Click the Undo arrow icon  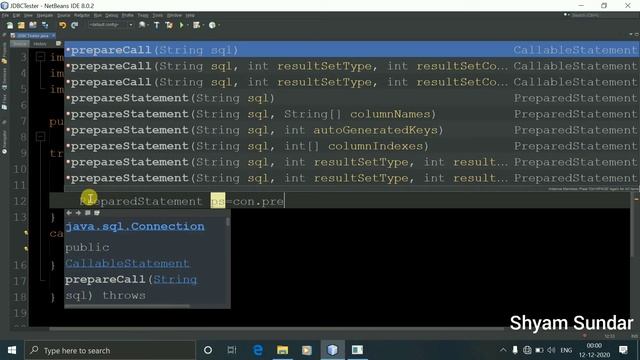[62, 25]
